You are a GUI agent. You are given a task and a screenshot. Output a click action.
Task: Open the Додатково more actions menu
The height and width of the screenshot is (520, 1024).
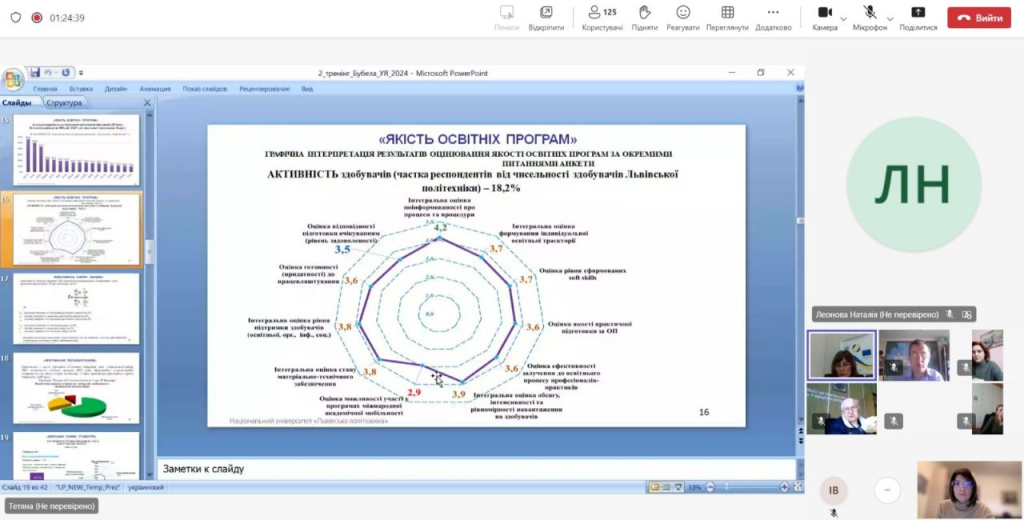point(773,18)
